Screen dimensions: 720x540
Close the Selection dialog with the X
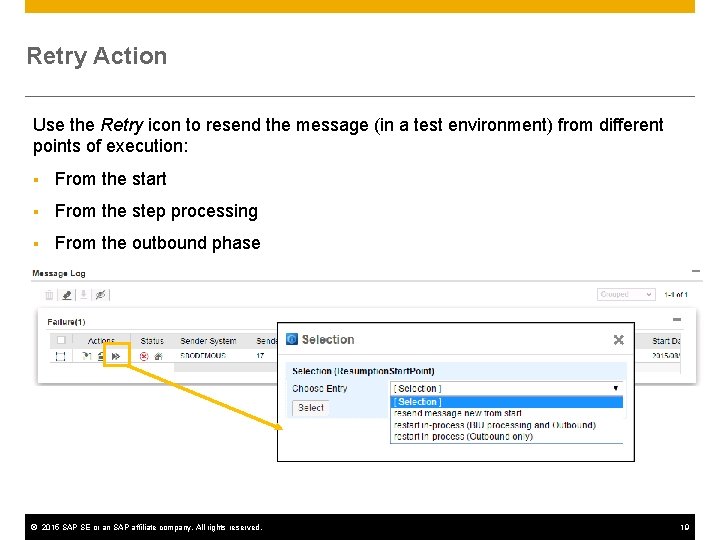pos(619,340)
